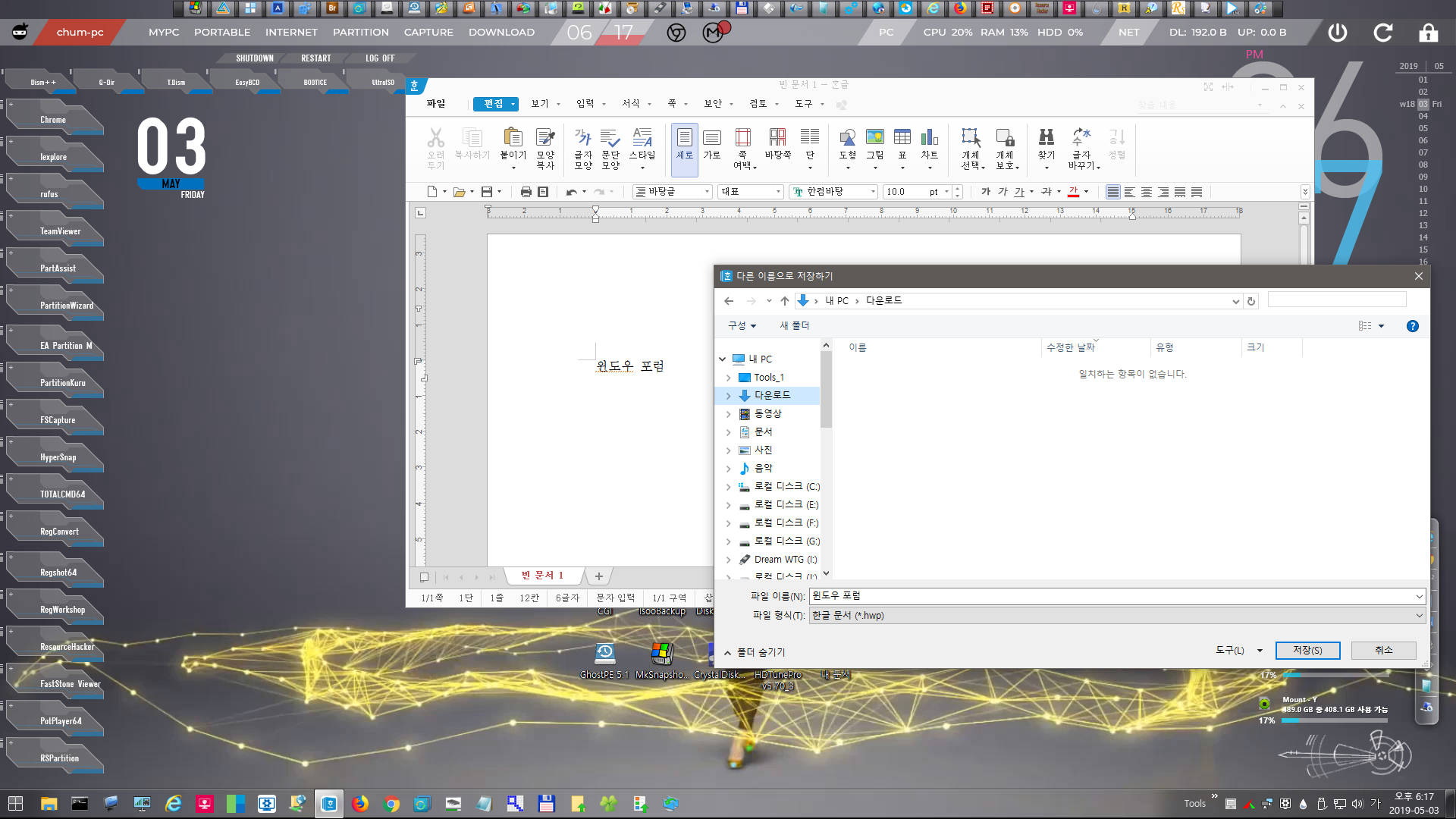Click the save diskette icon in toolbar
1456x819 pixels.
487,192
